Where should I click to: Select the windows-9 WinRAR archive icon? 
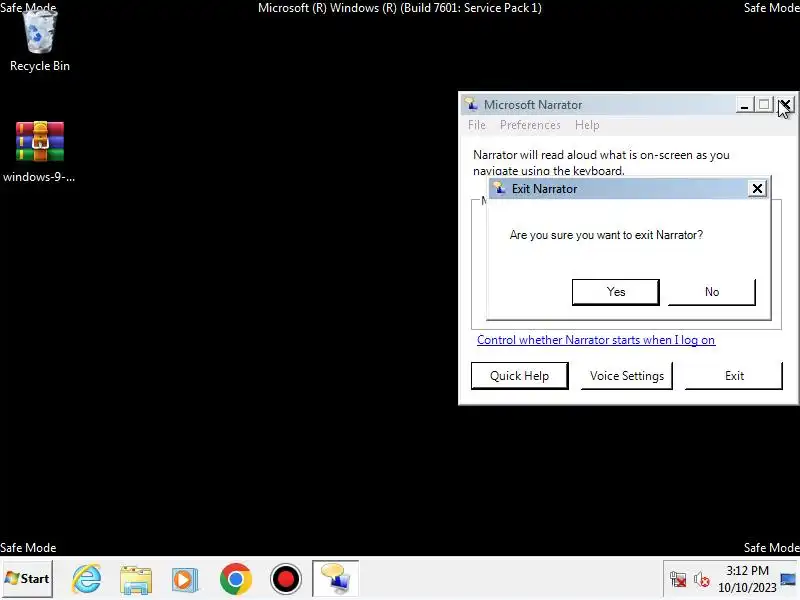pyautogui.click(x=39, y=152)
